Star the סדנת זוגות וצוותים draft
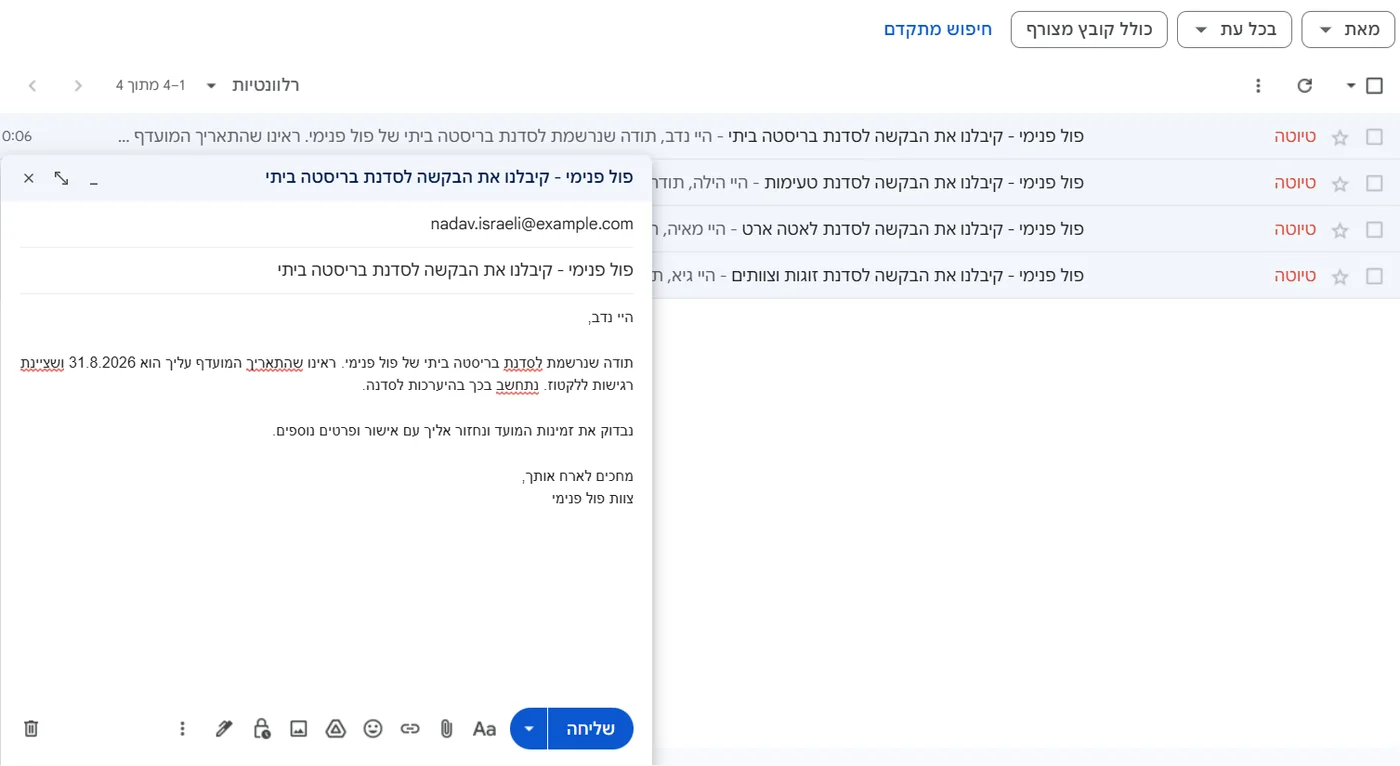This screenshot has width=1400, height=766. (1340, 276)
